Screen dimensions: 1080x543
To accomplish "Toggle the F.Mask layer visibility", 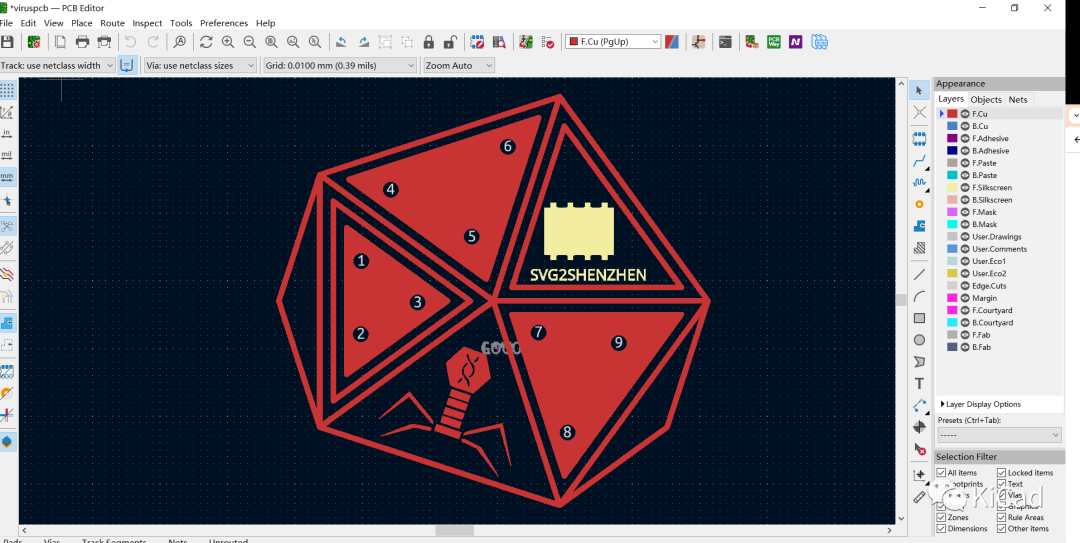I will [x=965, y=212].
